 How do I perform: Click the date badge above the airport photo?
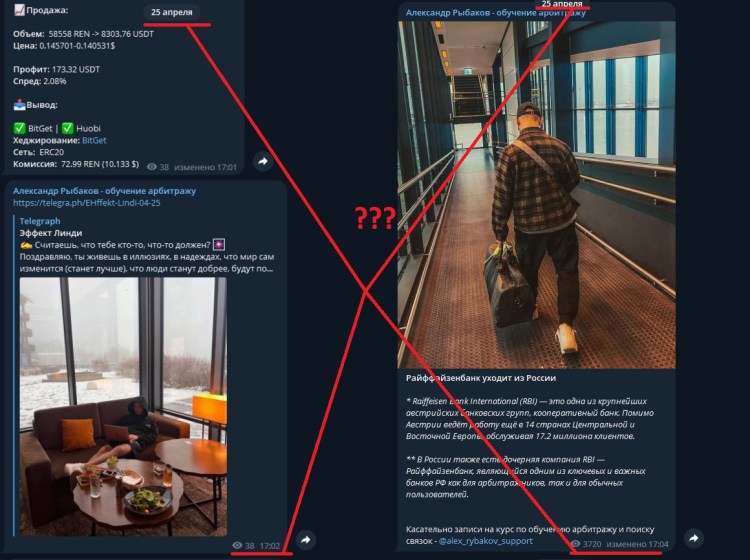click(x=562, y=4)
